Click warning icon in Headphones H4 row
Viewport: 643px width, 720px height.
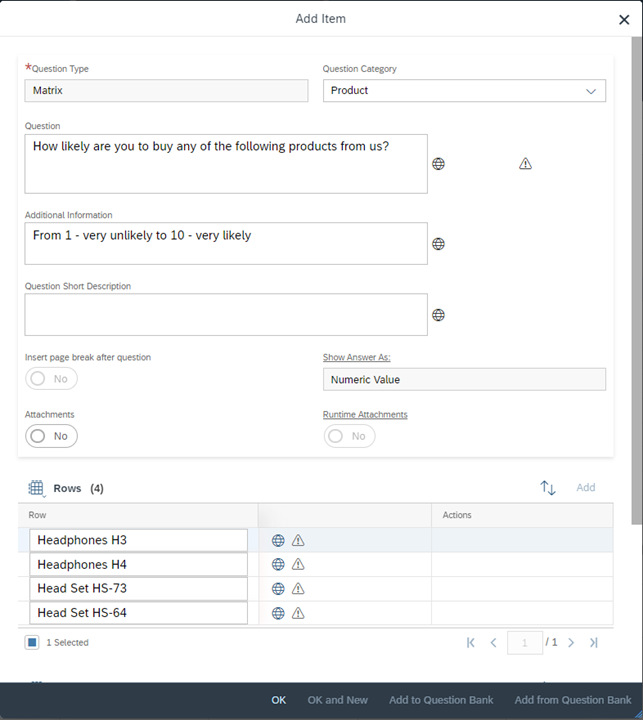298,564
